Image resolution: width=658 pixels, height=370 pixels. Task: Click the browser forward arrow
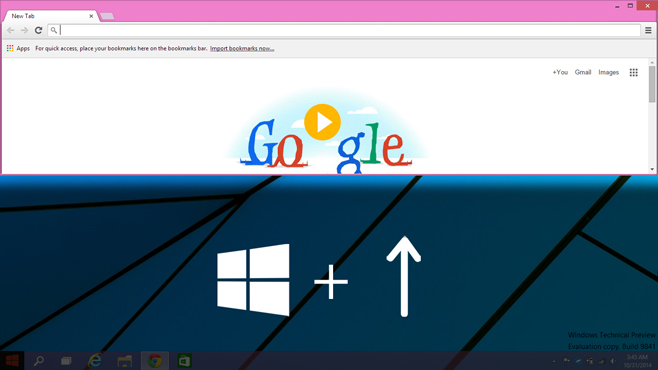(24, 30)
